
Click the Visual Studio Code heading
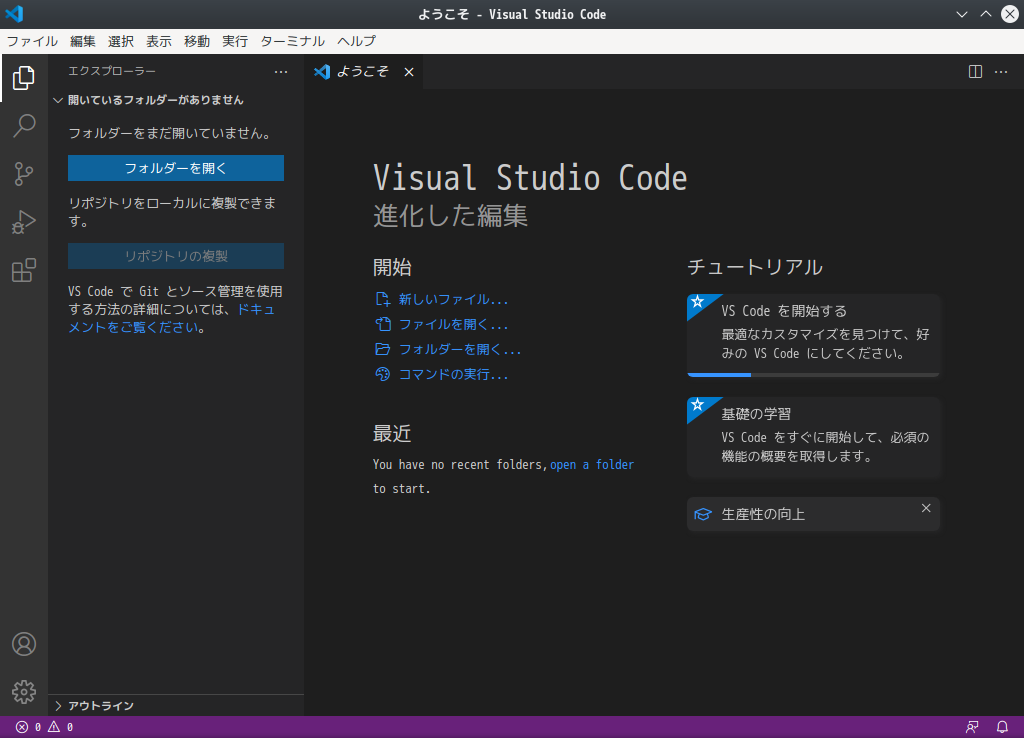point(530,178)
